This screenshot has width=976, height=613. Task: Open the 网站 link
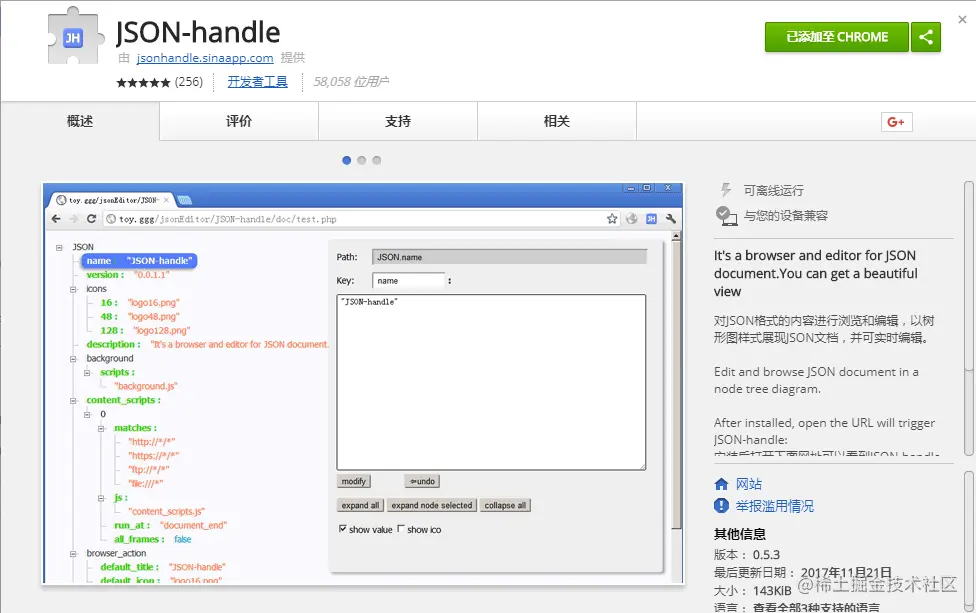click(x=749, y=484)
